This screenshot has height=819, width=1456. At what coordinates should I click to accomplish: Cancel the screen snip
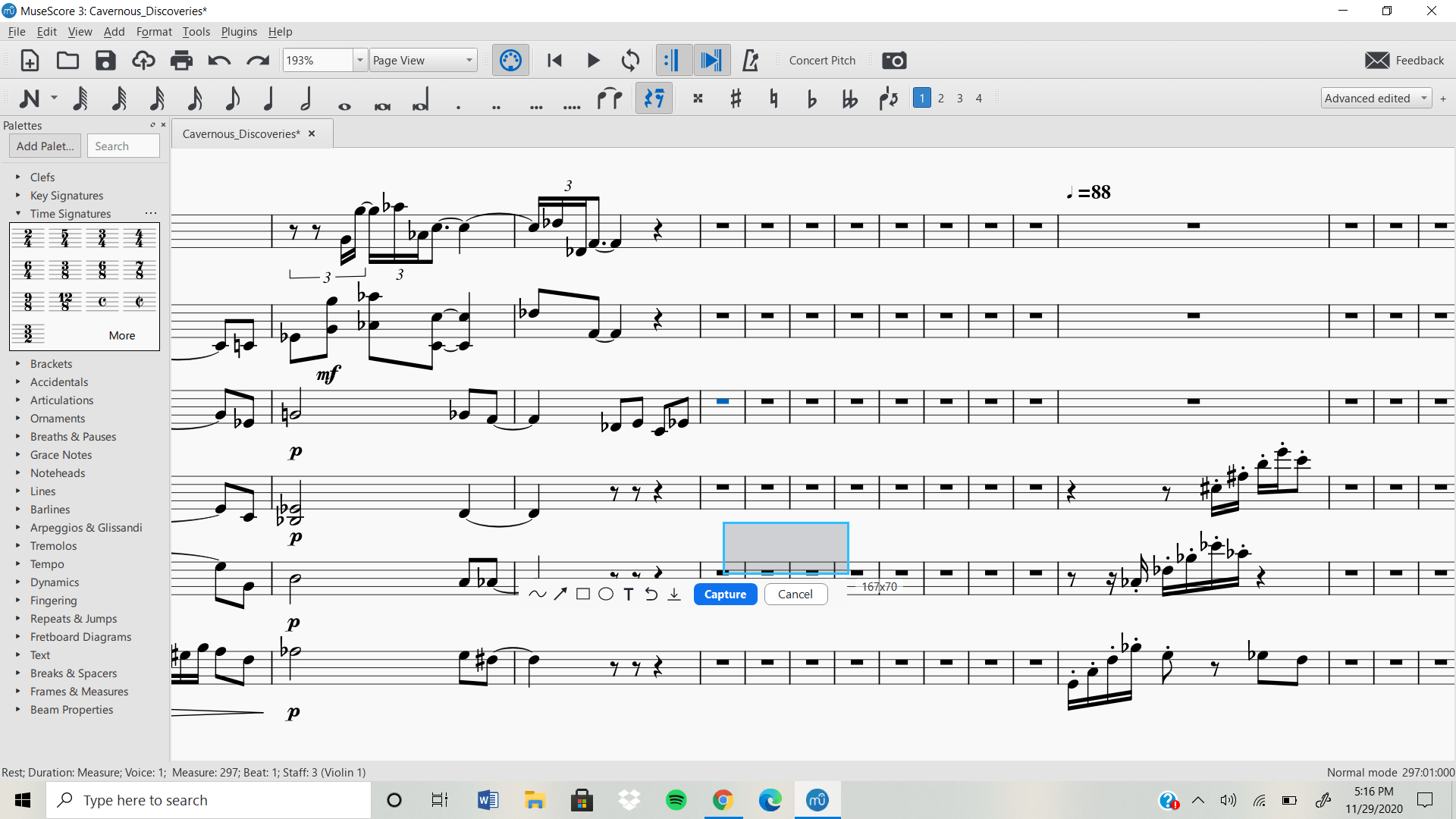tap(795, 595)
